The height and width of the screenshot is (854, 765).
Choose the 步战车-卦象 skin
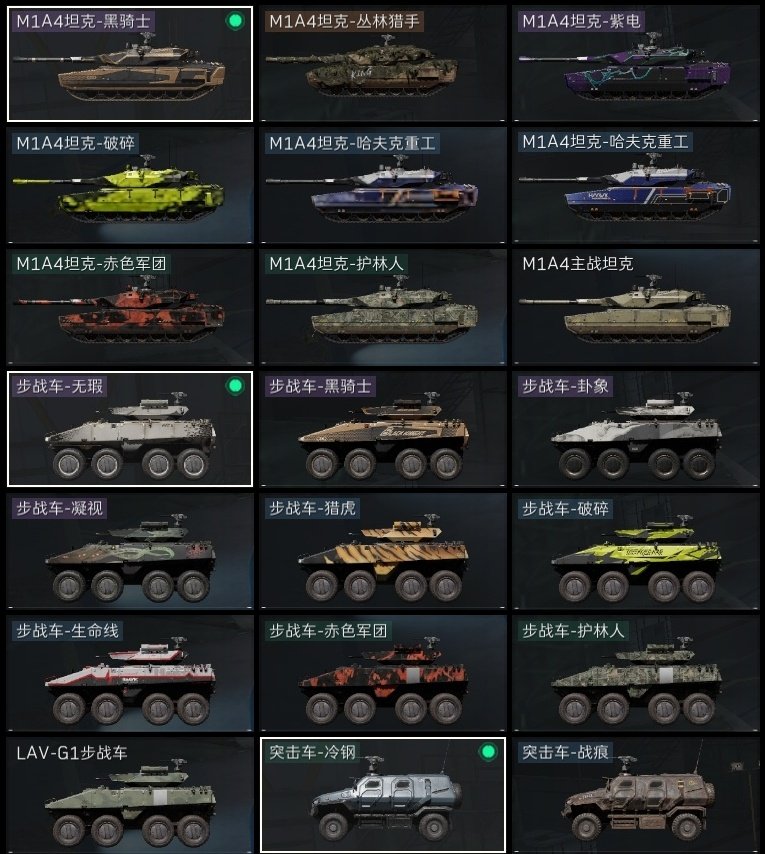636,429
